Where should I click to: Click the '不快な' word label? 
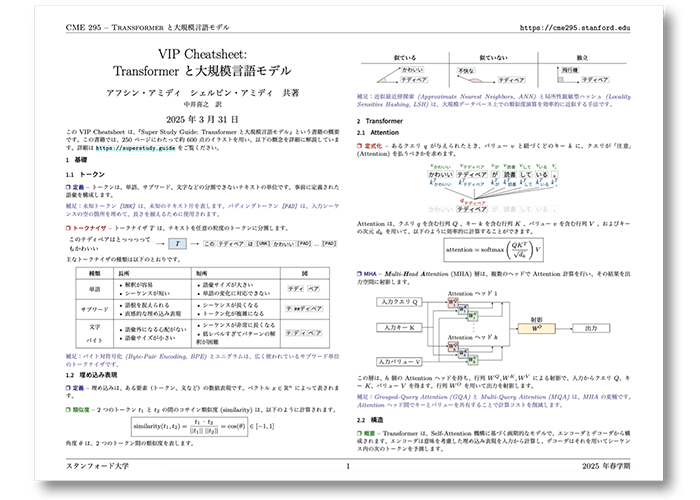point(466,71)
